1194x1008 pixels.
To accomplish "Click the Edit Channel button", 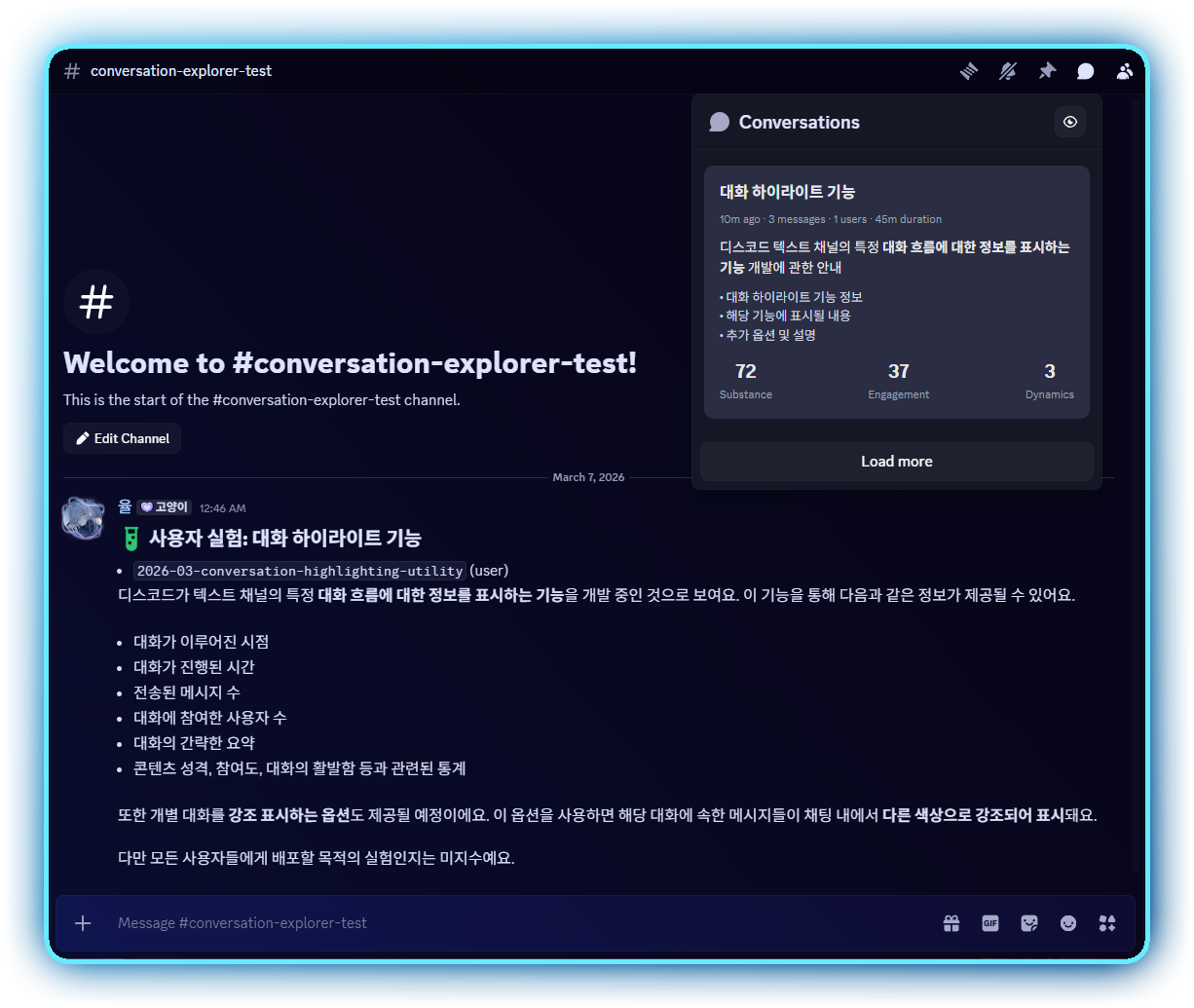I will click(122, 438).
